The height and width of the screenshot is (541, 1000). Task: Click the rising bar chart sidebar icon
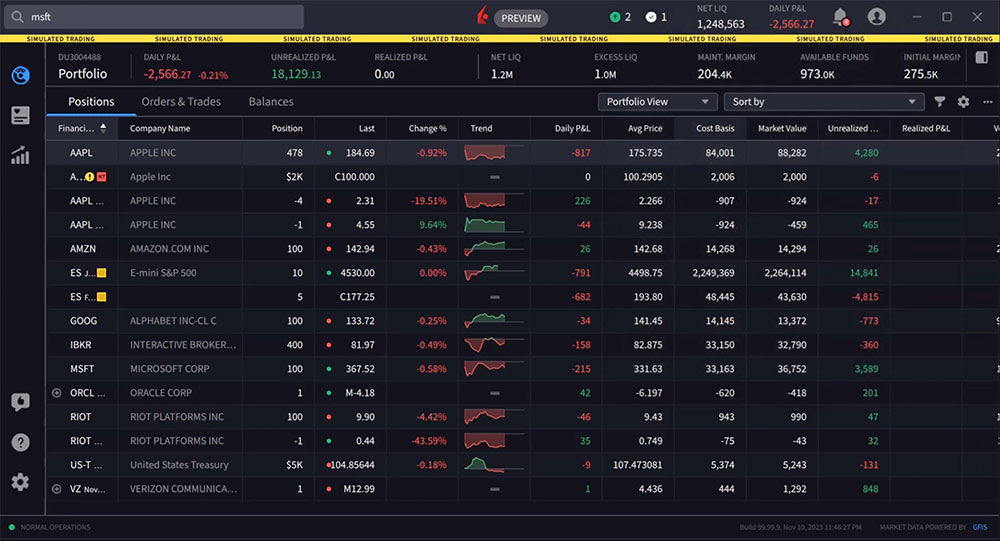(x=20, y=156)
